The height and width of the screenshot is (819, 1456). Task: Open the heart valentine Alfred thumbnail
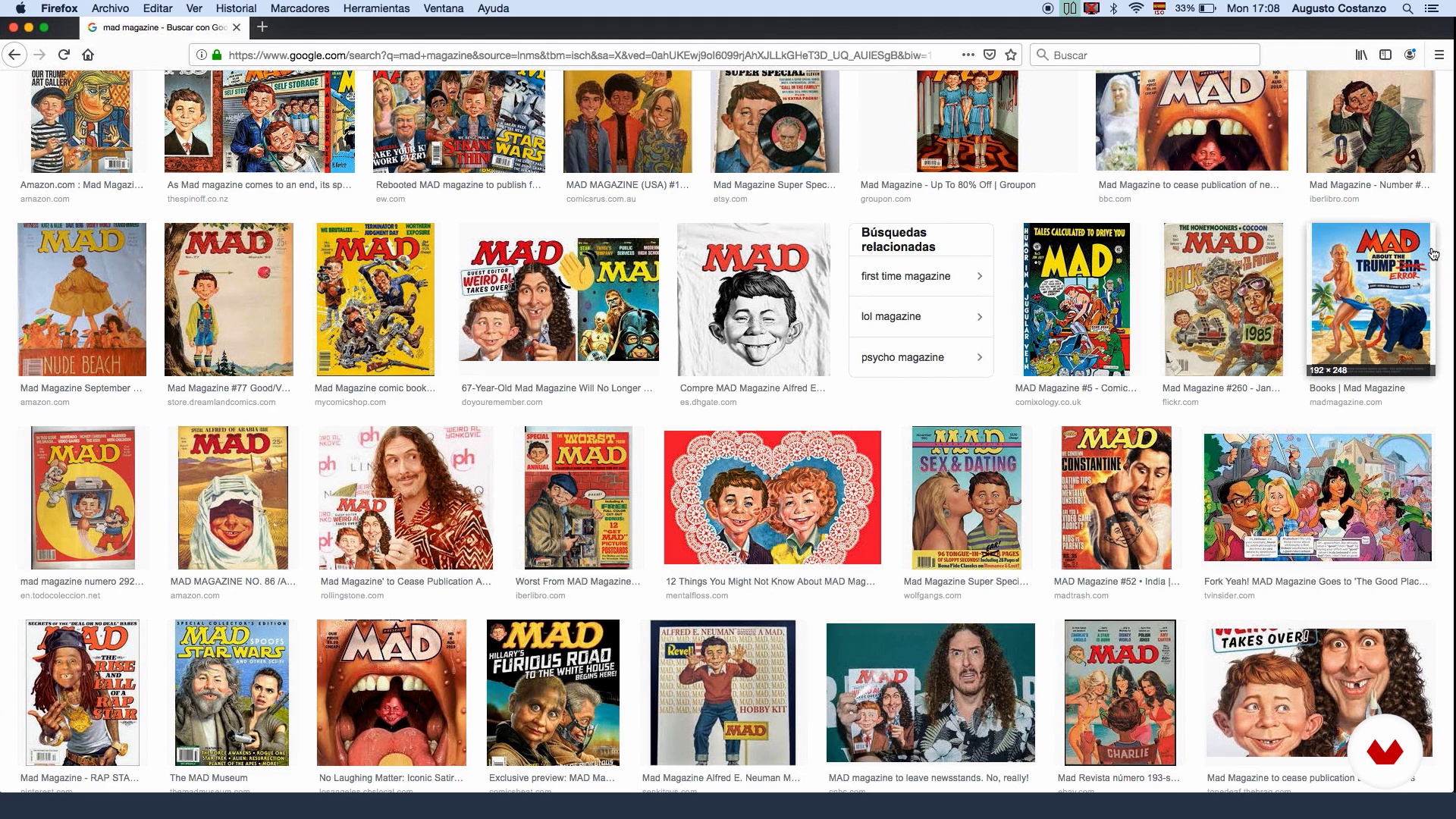772,497
